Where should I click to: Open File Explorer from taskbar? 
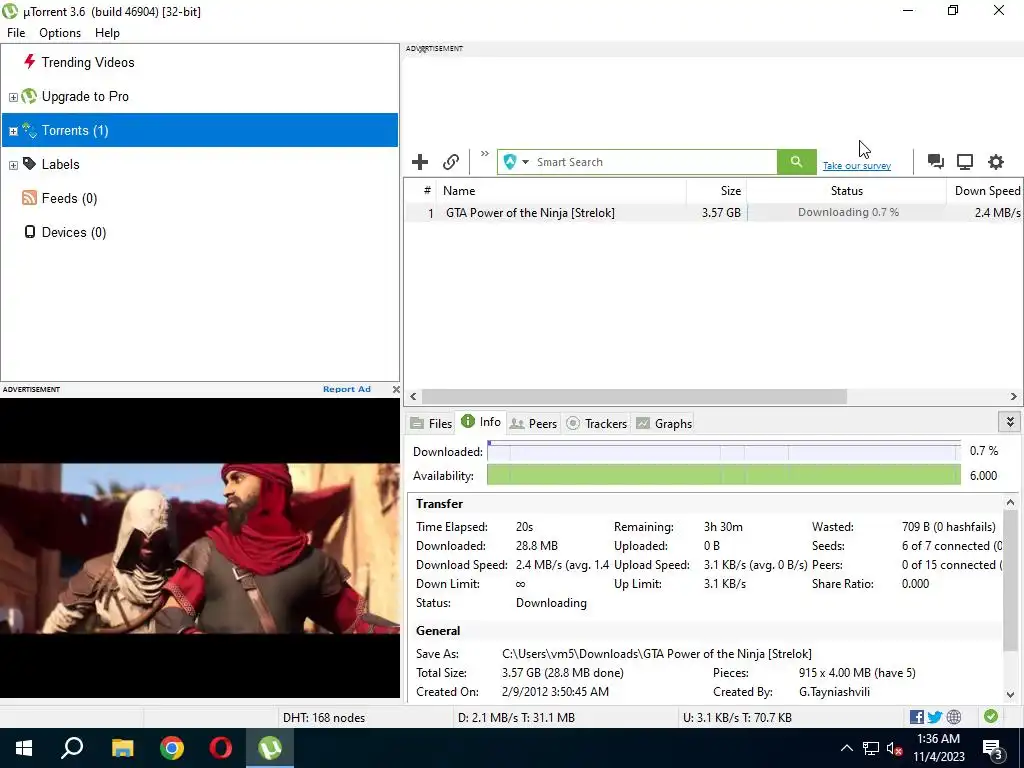[122, 748]
